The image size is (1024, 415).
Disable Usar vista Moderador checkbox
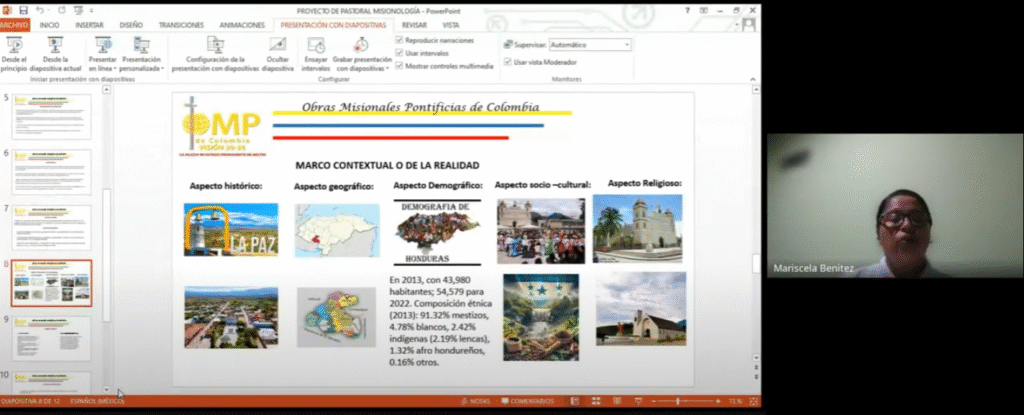(507, 61)
